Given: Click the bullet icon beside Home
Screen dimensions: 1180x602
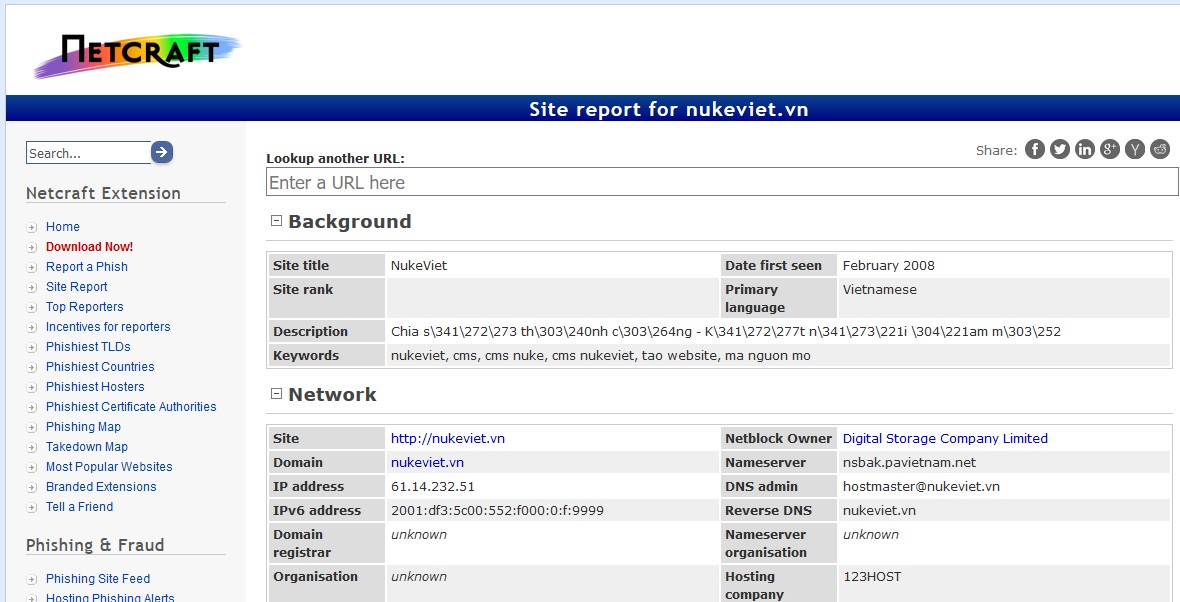Looking at the screenshot, I should 32,227.
